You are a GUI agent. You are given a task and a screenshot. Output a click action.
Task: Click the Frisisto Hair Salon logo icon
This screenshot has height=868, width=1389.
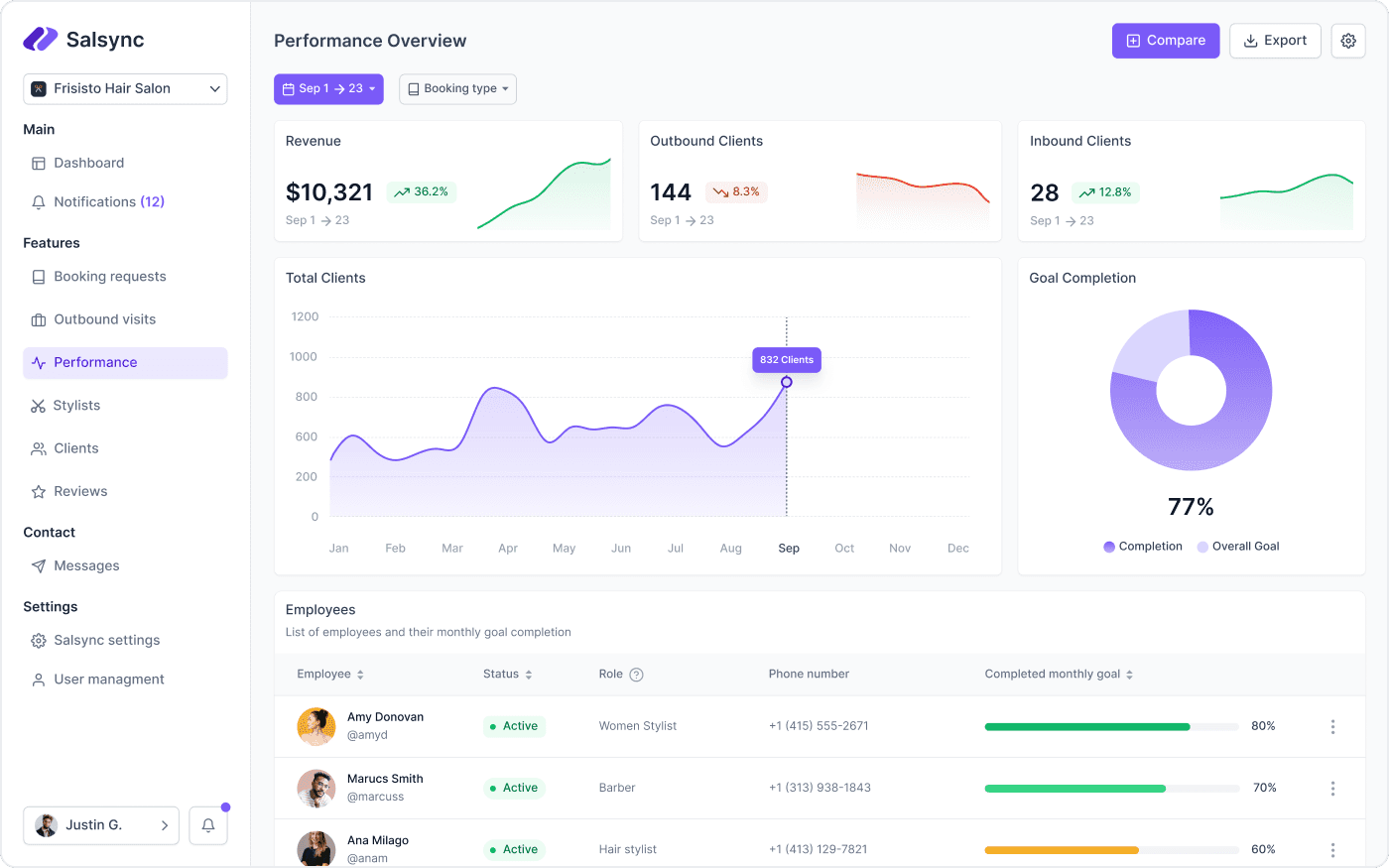39,88
